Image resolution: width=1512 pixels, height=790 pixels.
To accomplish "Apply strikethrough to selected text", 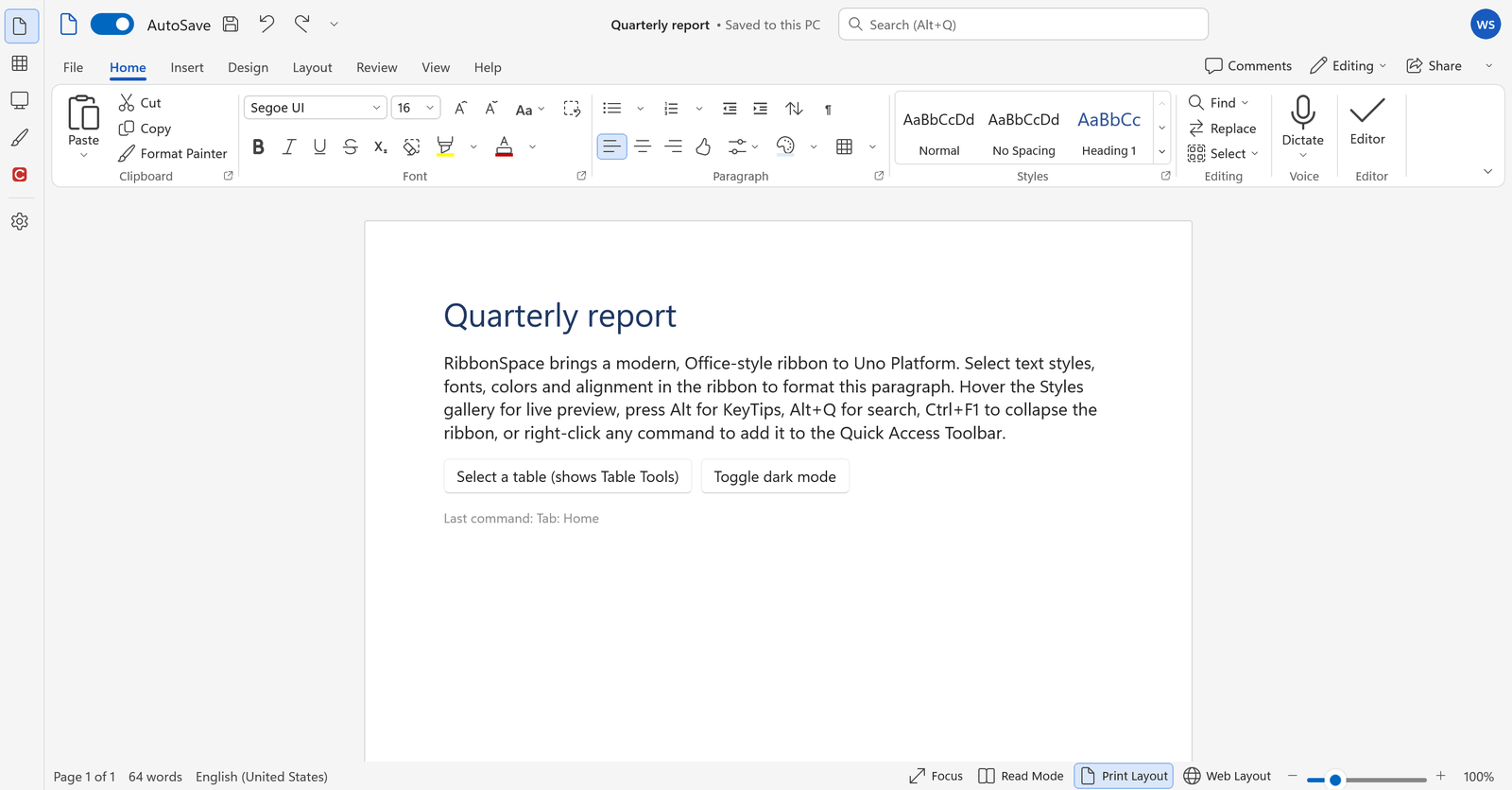I will 351,146.
